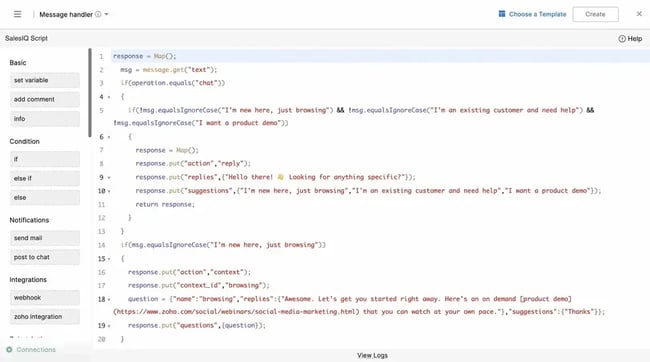The width and height of the screenshot is (650, 362).
Task: Open Connections at the bottom left
Action: pos(36,350)
